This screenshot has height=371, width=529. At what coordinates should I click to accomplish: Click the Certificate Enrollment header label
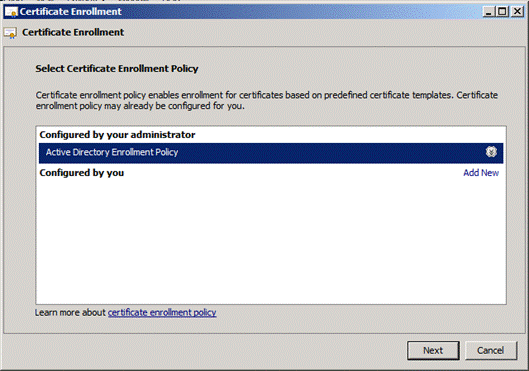pyautogui.click(x=73, y=32)
